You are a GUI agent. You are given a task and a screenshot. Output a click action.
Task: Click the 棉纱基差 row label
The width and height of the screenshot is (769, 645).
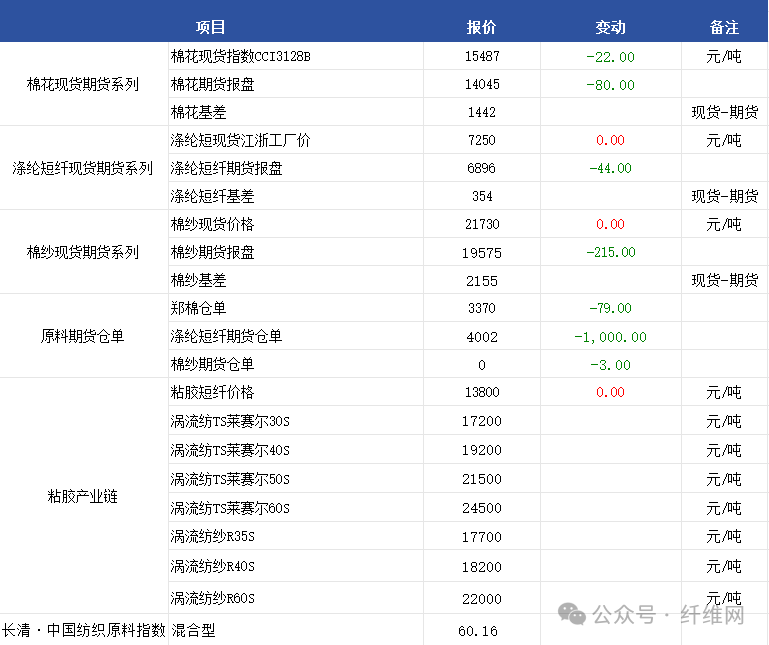[199, 280]
